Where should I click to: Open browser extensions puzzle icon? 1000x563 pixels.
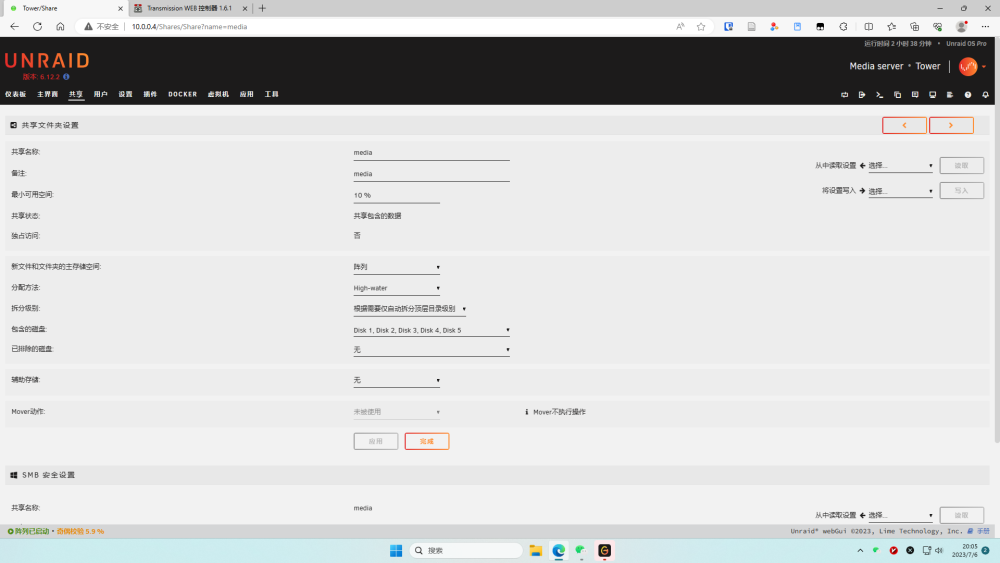point(843,27)
